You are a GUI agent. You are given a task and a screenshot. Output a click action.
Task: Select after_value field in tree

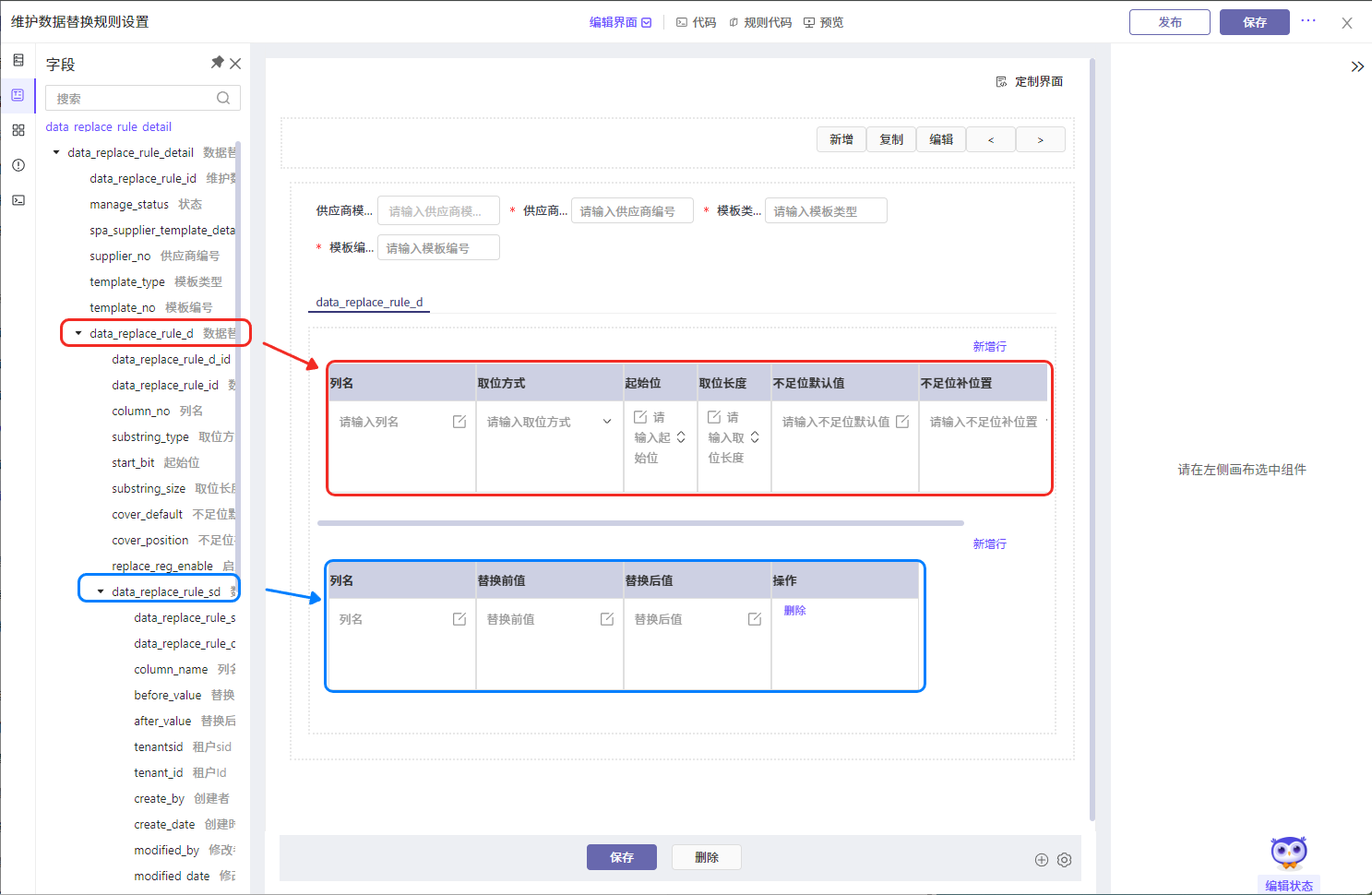[x=185, y=721]
